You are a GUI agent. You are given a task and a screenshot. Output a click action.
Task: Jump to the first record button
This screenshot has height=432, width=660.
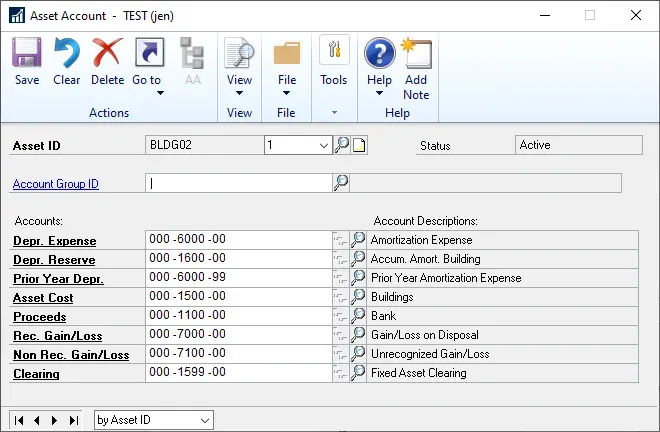click(17, 420)
